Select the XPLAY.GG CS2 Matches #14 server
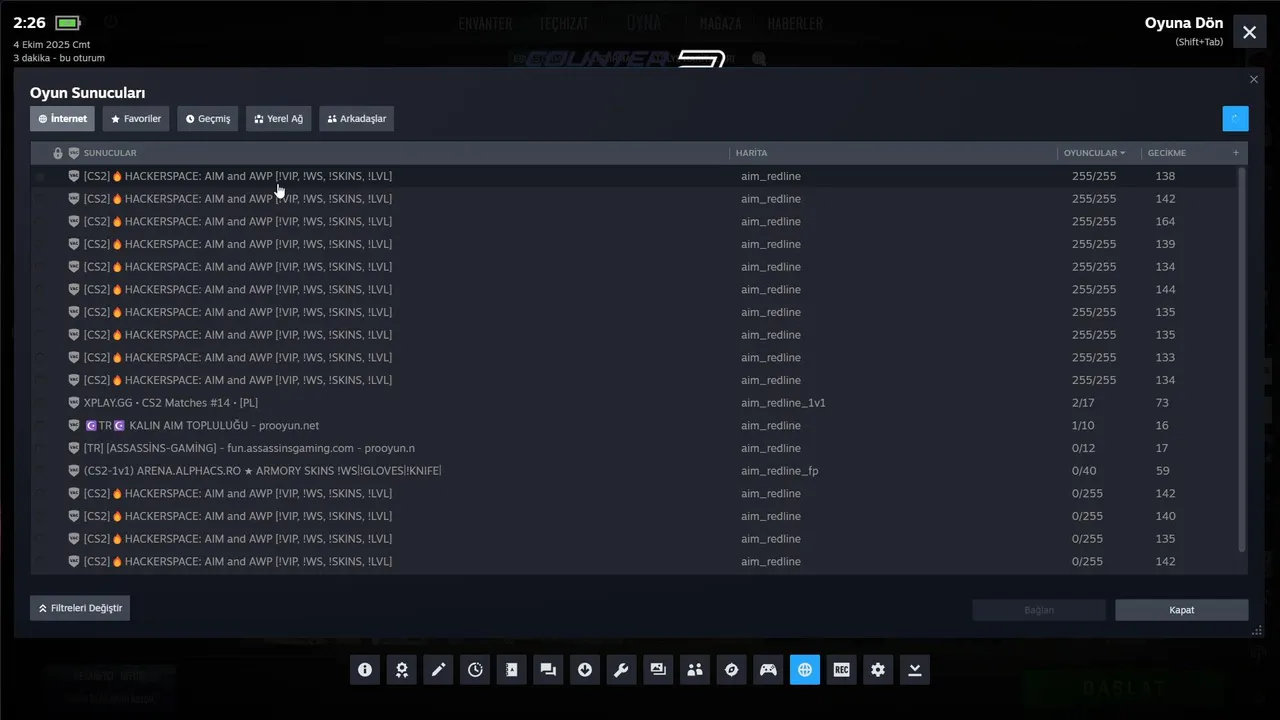This screenshot has height=720, width=1280. (633, 403)
